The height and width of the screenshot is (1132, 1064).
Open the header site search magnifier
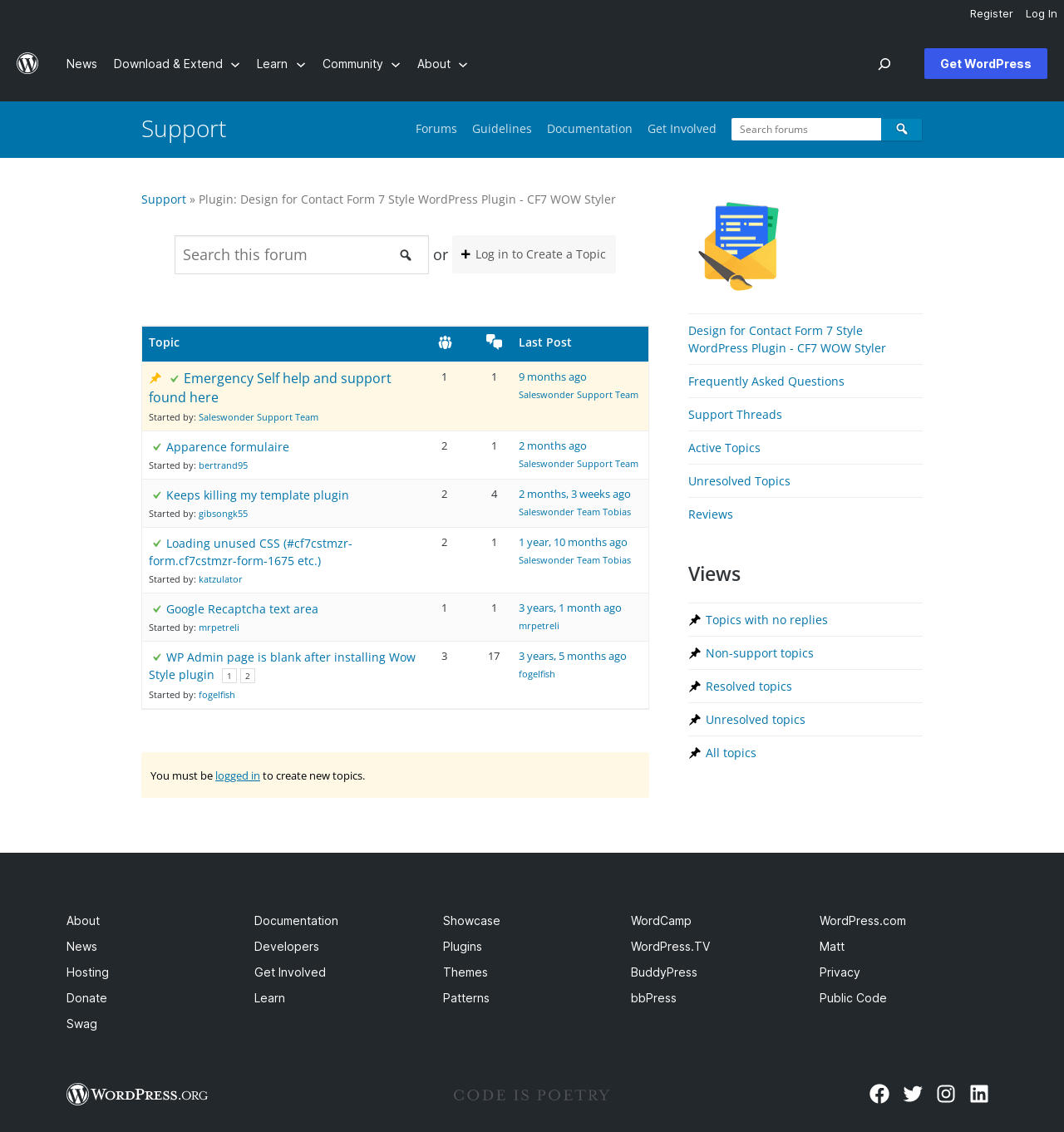pos(884,64)
